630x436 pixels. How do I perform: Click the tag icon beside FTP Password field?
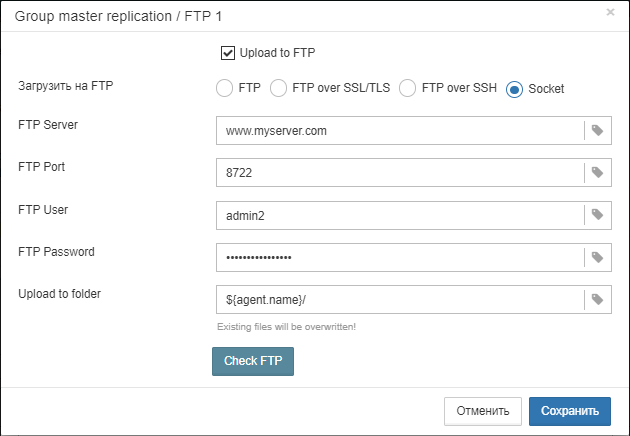pyautogui.click(x=597, y=257)
